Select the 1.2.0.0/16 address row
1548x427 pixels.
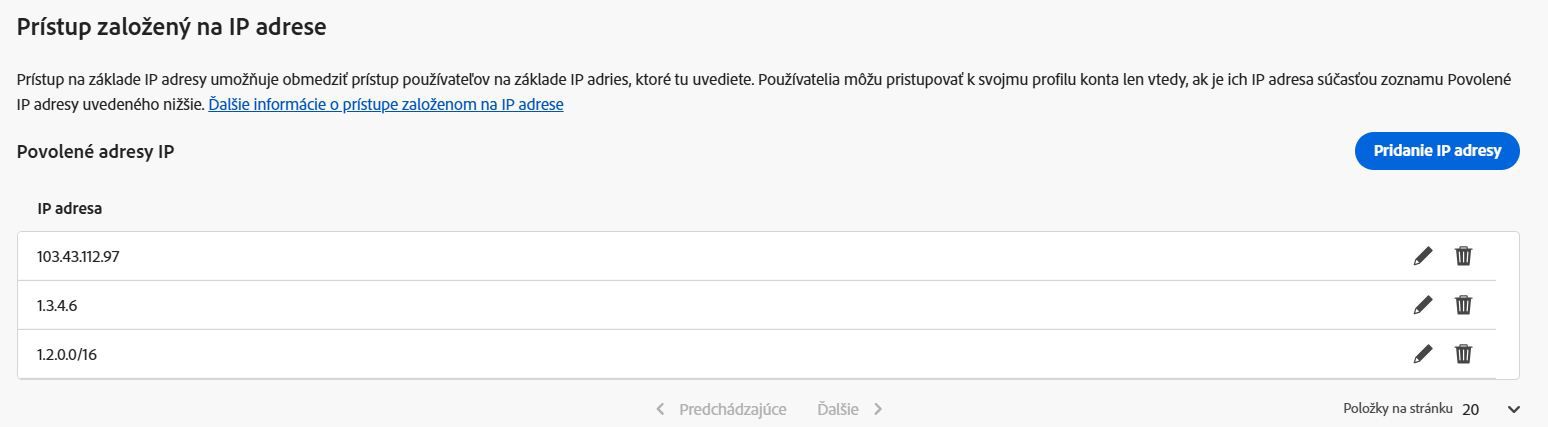point(67,355)
